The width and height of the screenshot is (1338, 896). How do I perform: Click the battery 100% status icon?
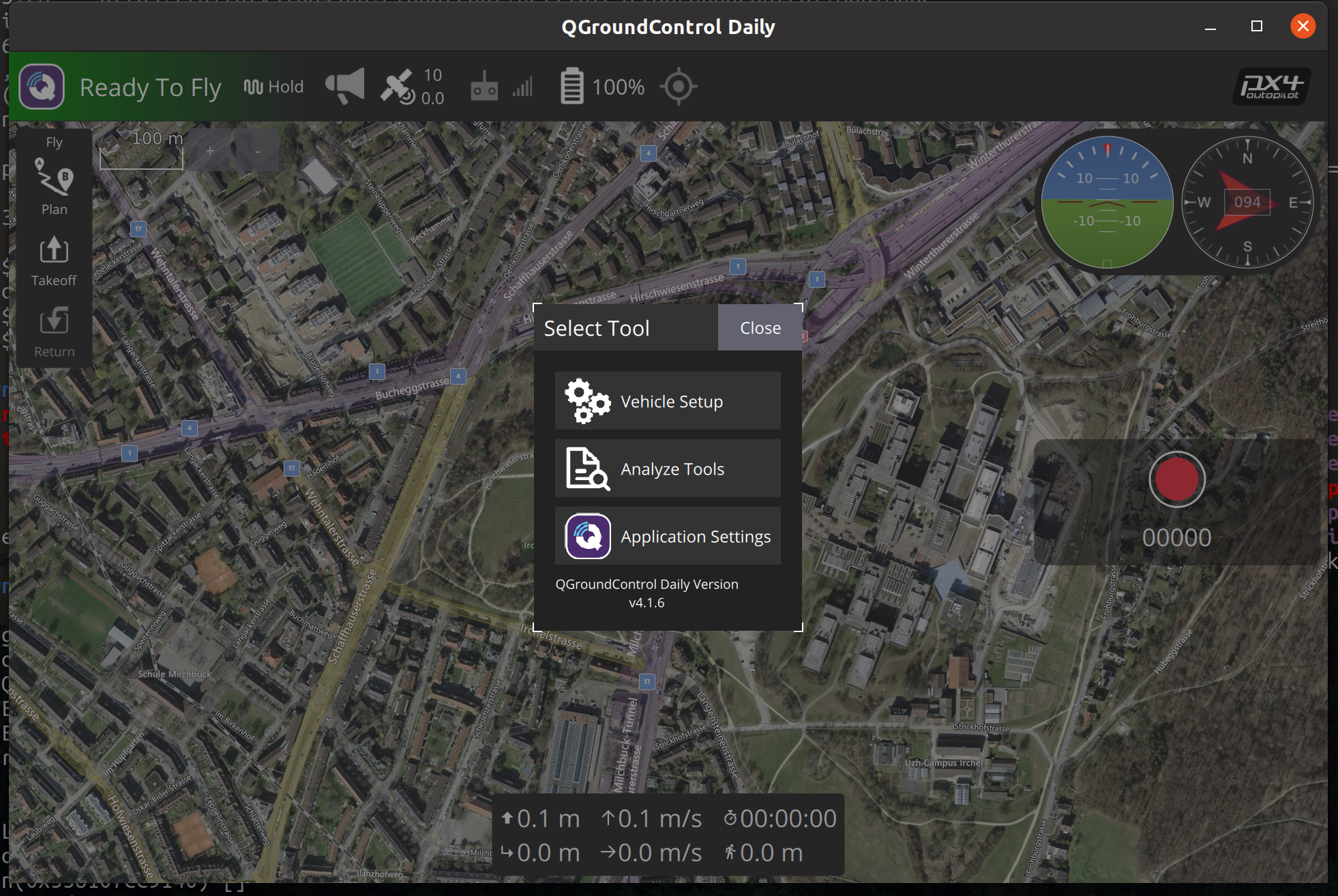click(600, 88)
